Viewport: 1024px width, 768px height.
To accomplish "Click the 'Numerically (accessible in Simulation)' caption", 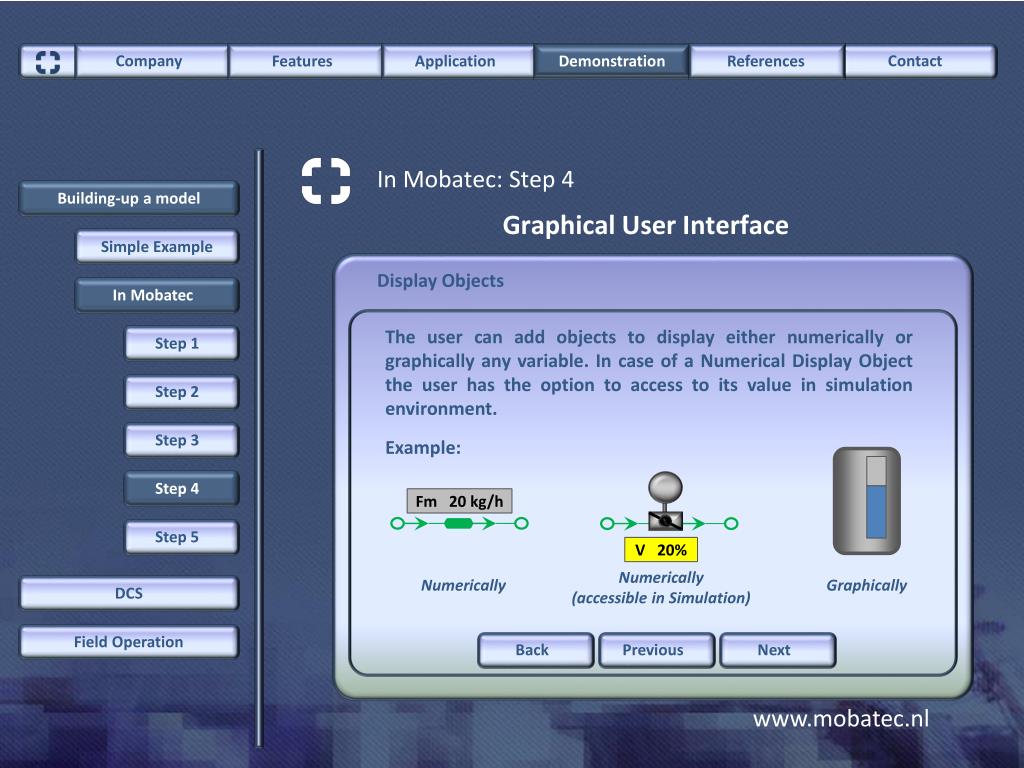I will (661, 588).
